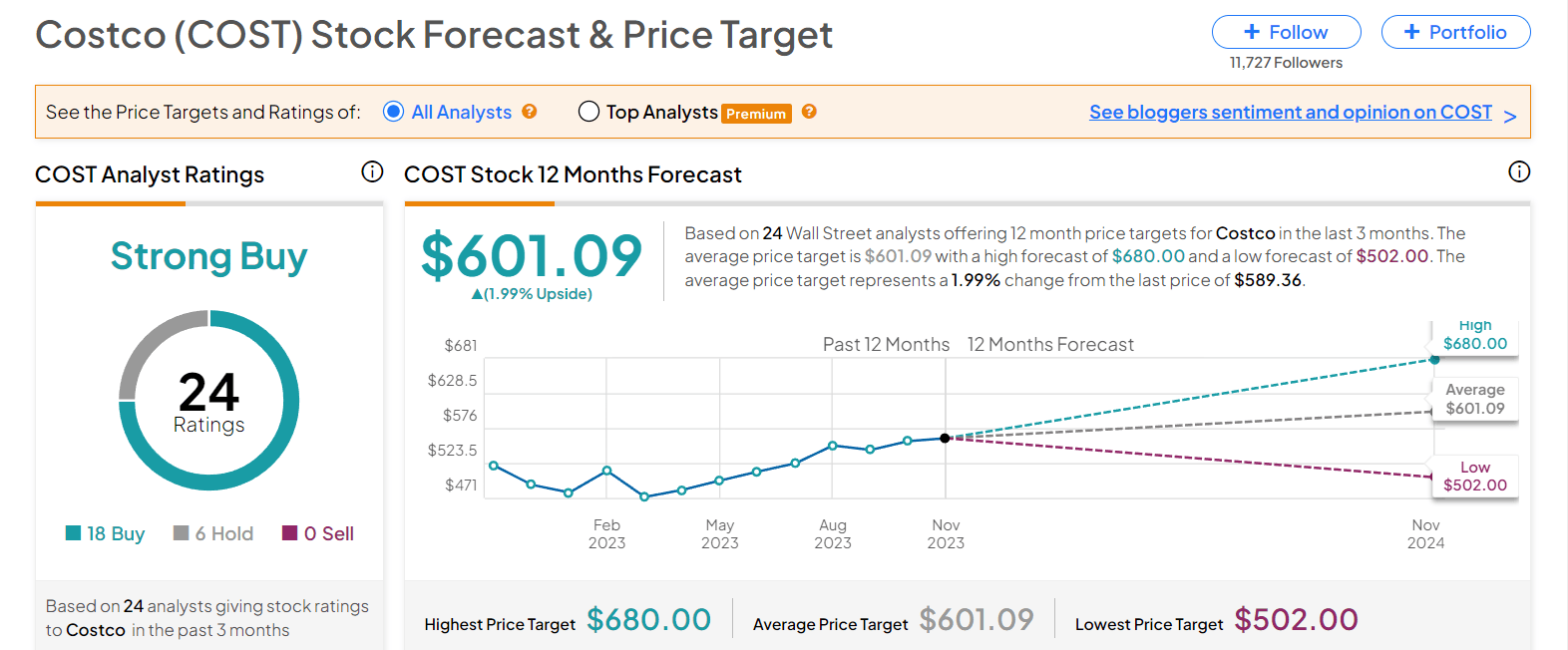The height and width of the screenshot is (650, 1568).
Task: Click the green upside triangle under $601.09
Action: (477, 294)
